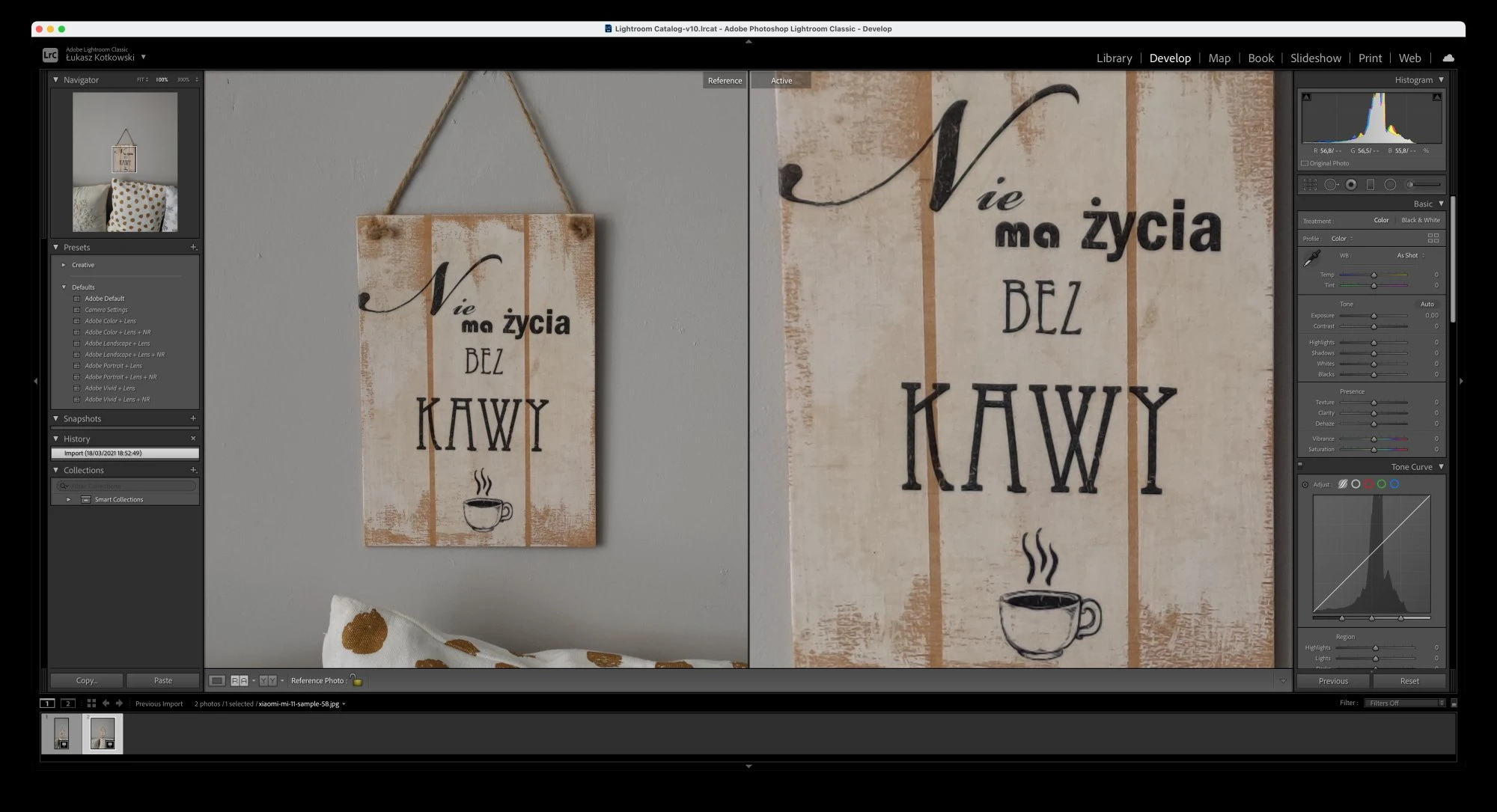Go forward with the filmstrip right arrow

click(119, 703)
